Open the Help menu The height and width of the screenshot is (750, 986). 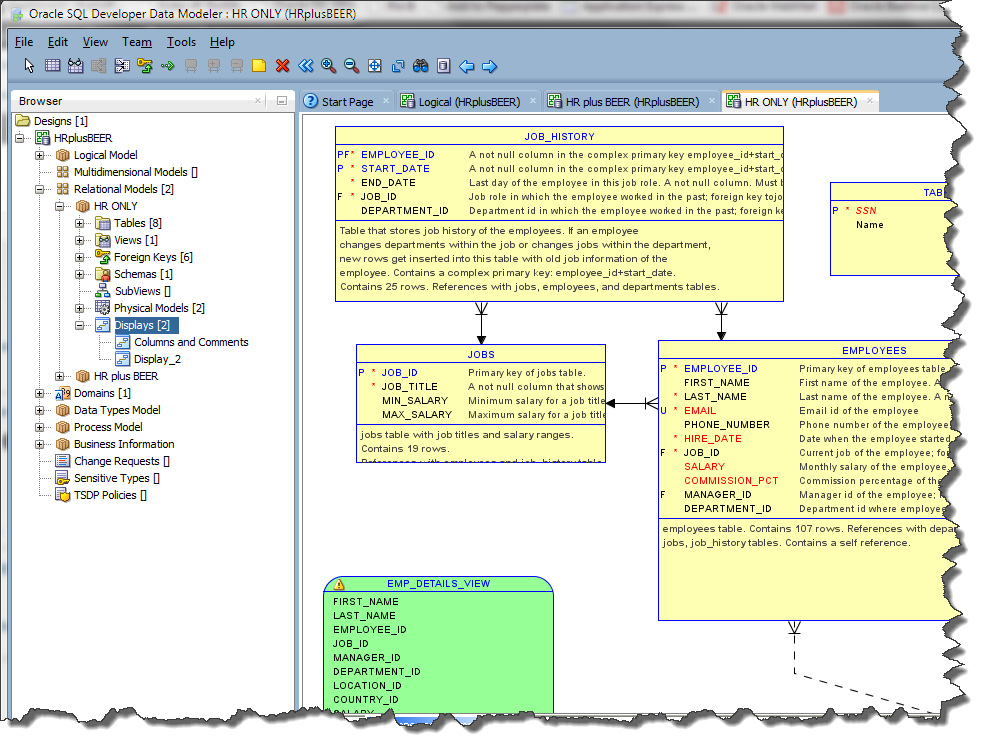pos(222,41)
